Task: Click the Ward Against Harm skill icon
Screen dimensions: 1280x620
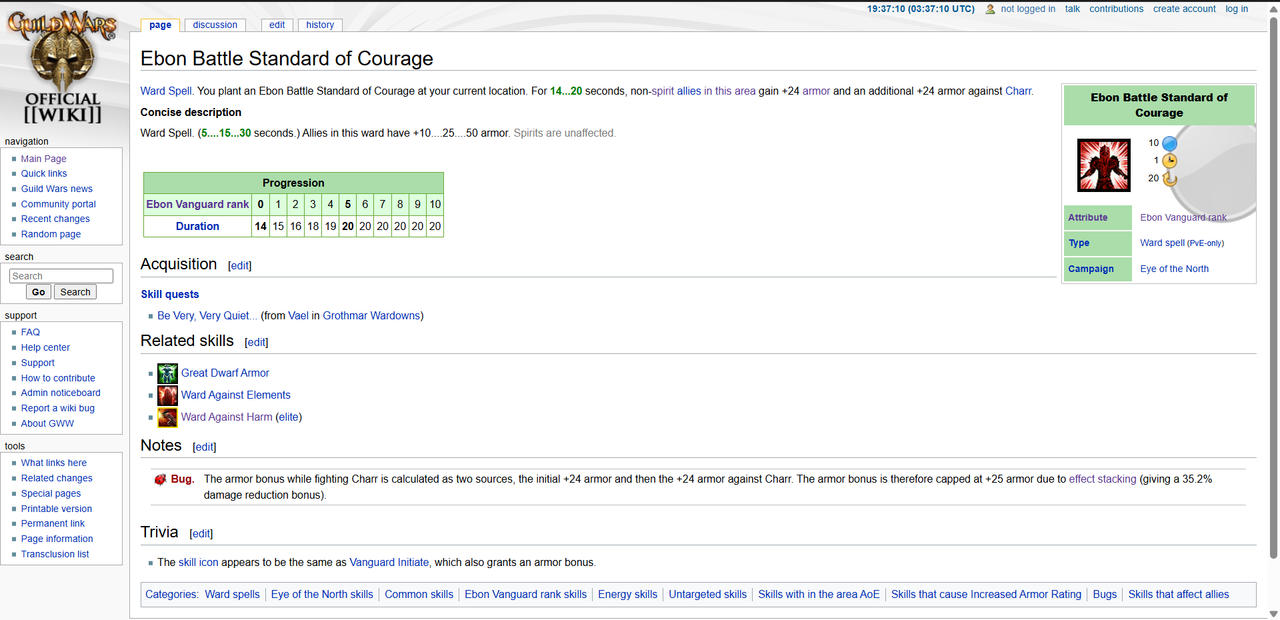Action: point(168,417)
